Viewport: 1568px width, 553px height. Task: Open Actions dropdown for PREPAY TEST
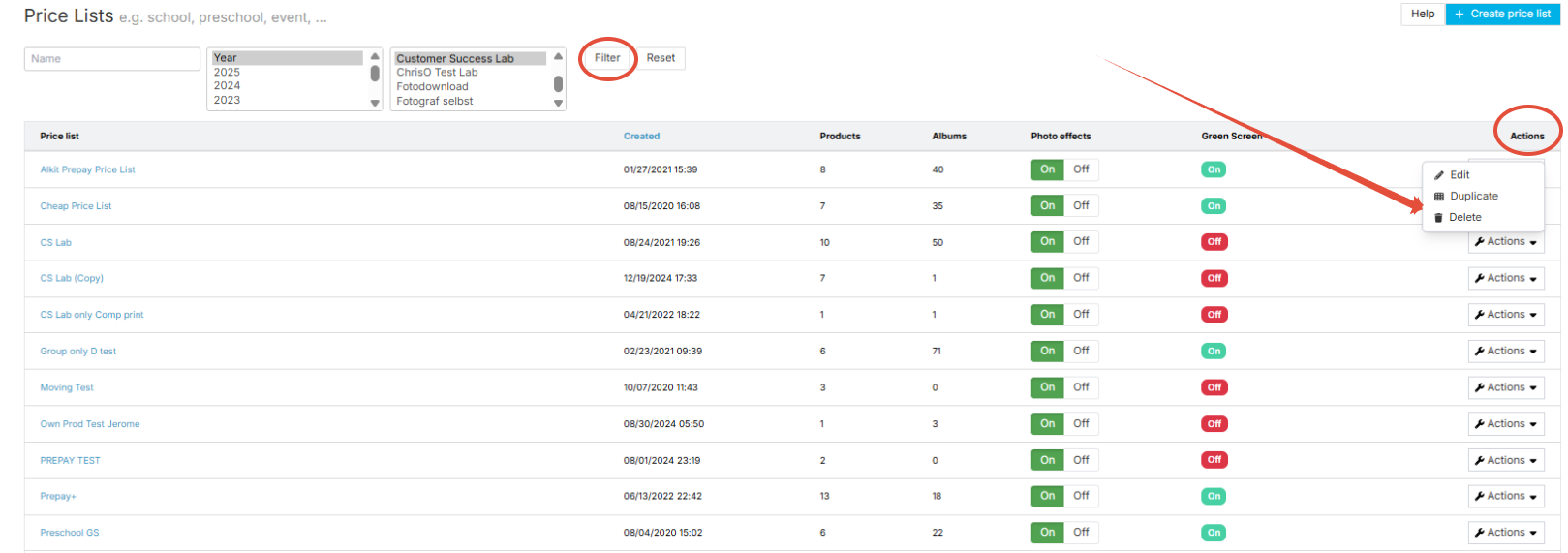point(1506,460)
